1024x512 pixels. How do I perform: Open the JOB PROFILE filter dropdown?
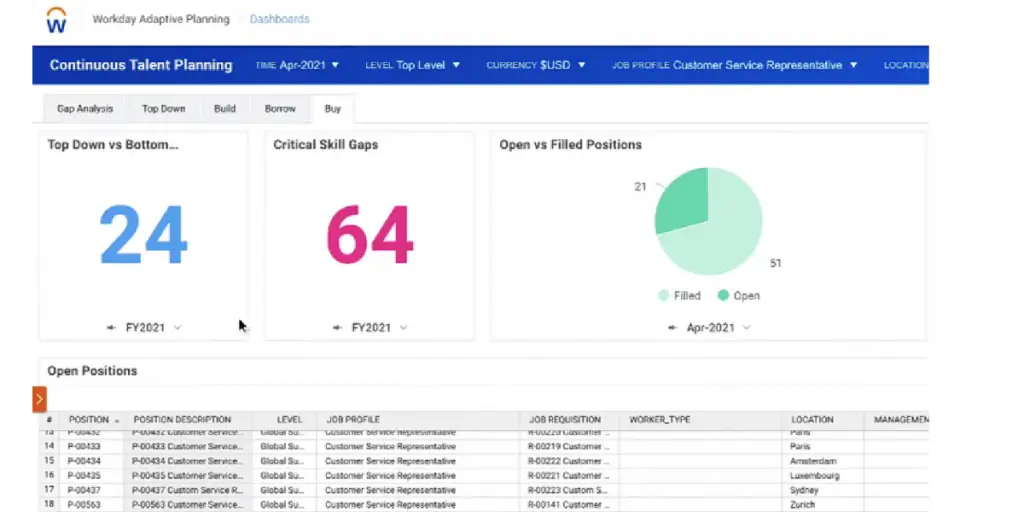click(x=735, y=65)
